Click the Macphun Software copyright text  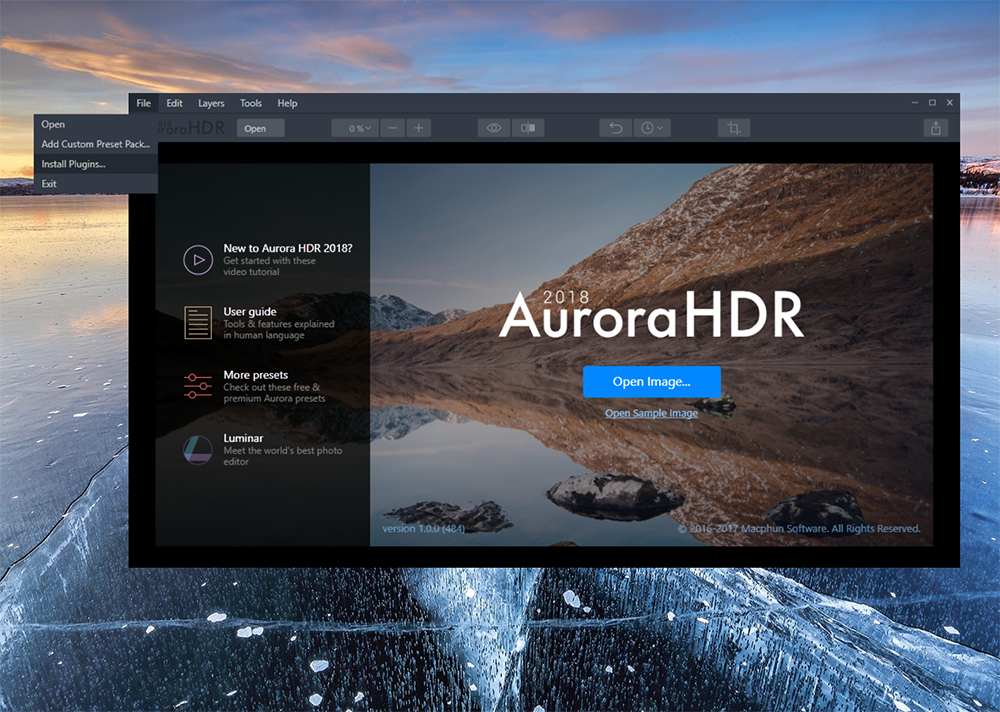(x=798, y=528)
